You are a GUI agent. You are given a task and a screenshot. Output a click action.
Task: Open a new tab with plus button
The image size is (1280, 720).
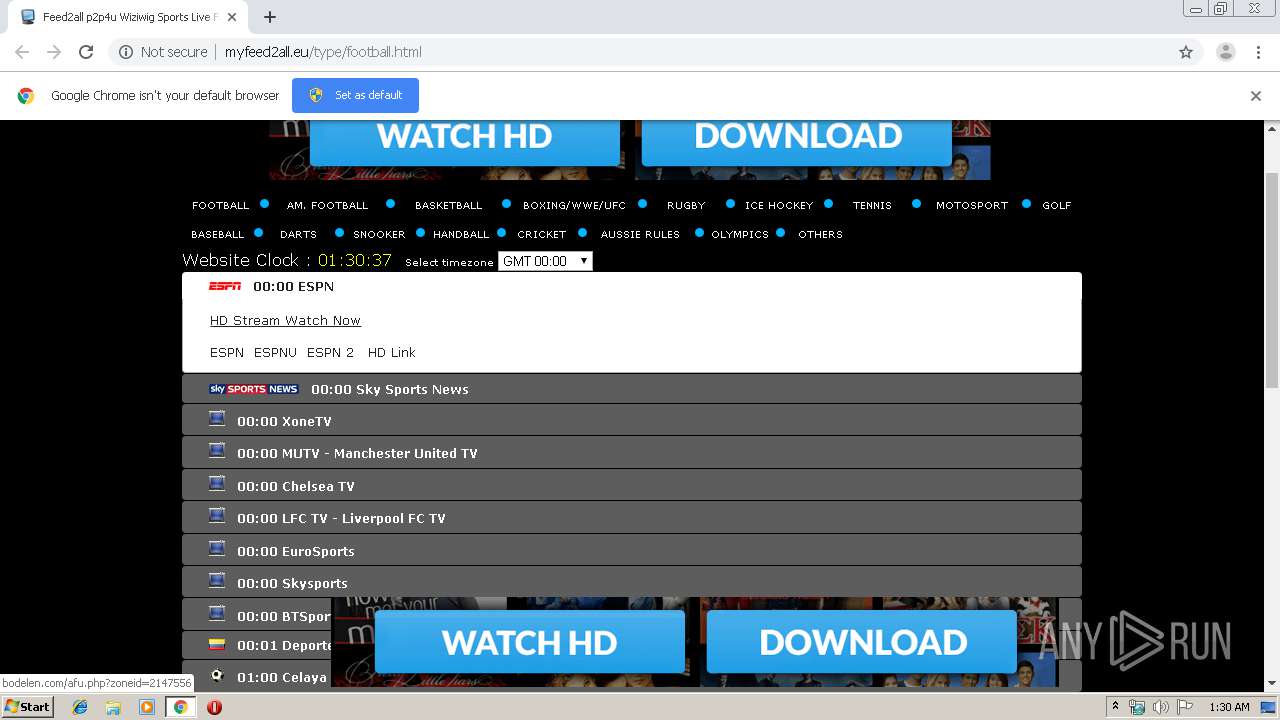pos(270,17)
